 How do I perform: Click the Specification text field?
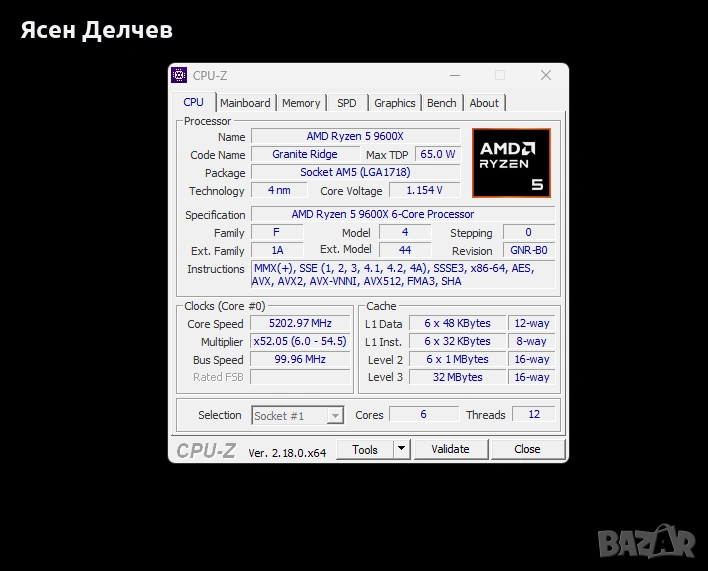click(402, 214)
